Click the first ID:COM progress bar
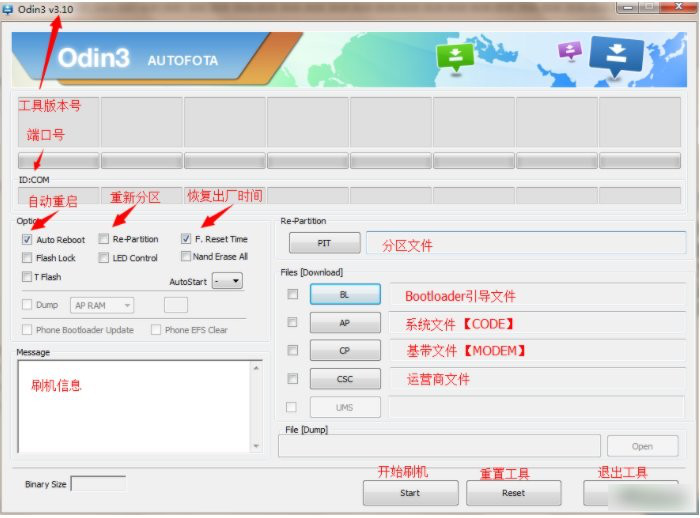 point(58,161)
